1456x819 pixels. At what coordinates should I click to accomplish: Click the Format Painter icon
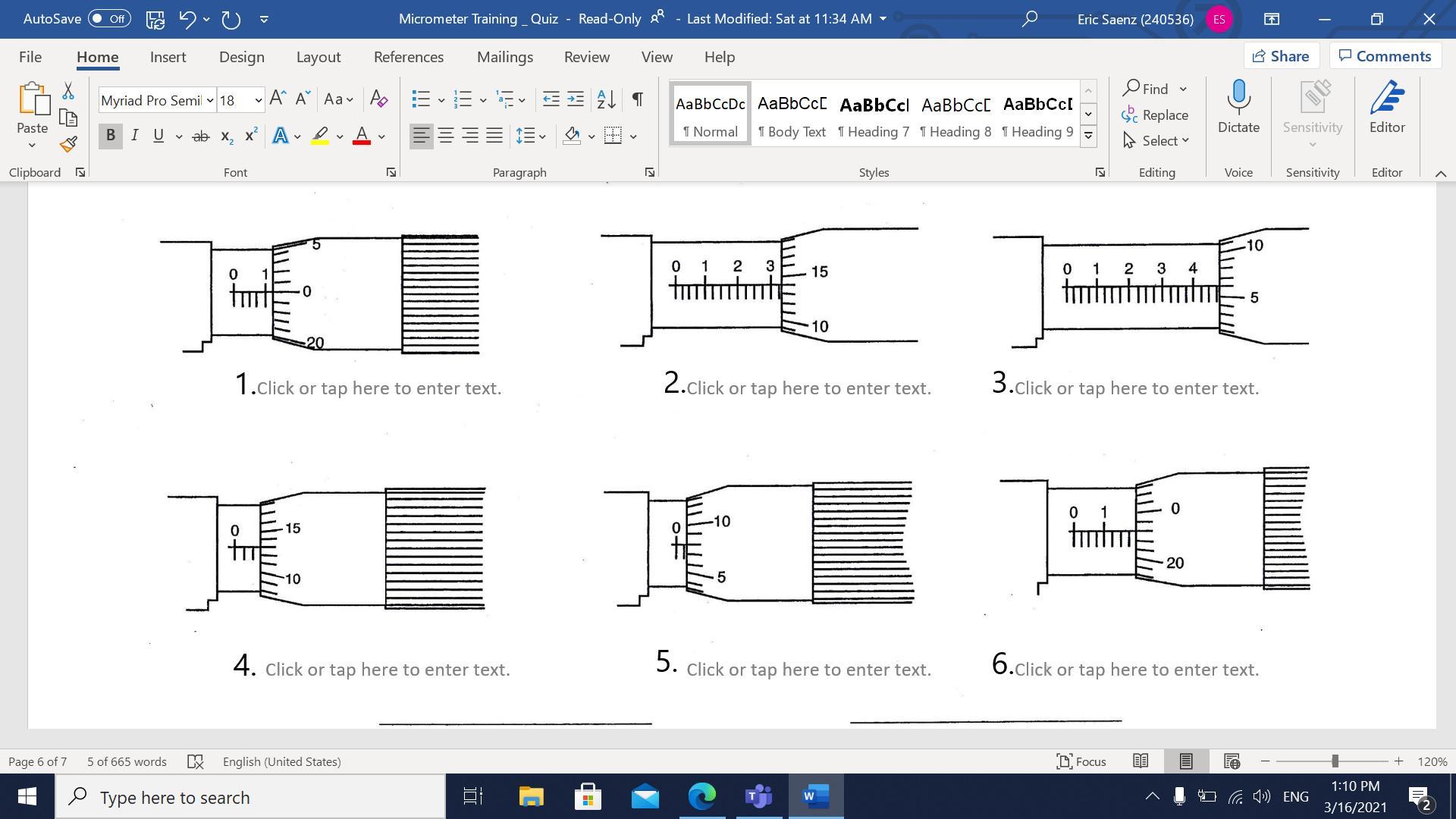(68, 144)
